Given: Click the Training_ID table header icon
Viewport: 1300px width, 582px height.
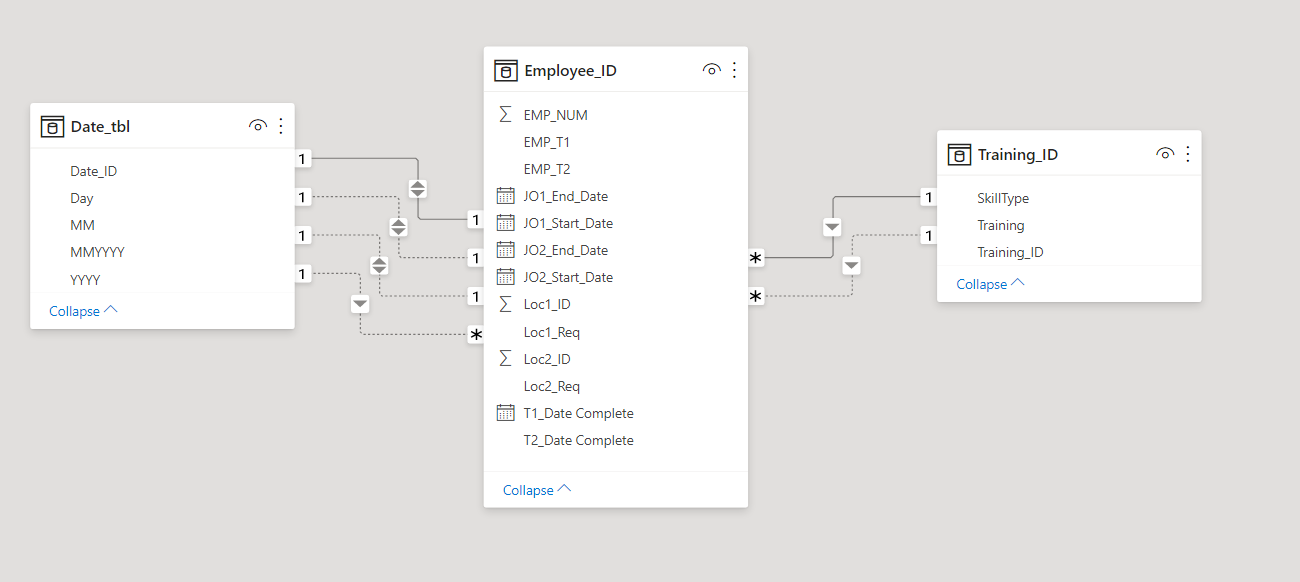Looking at the screenshot, I should click(x=959, y=154).
